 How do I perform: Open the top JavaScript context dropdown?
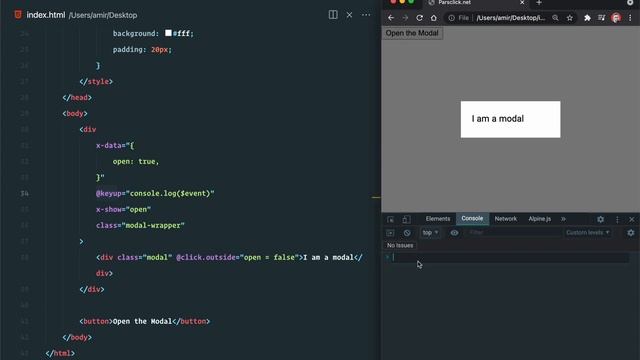(x=430, y=233)
